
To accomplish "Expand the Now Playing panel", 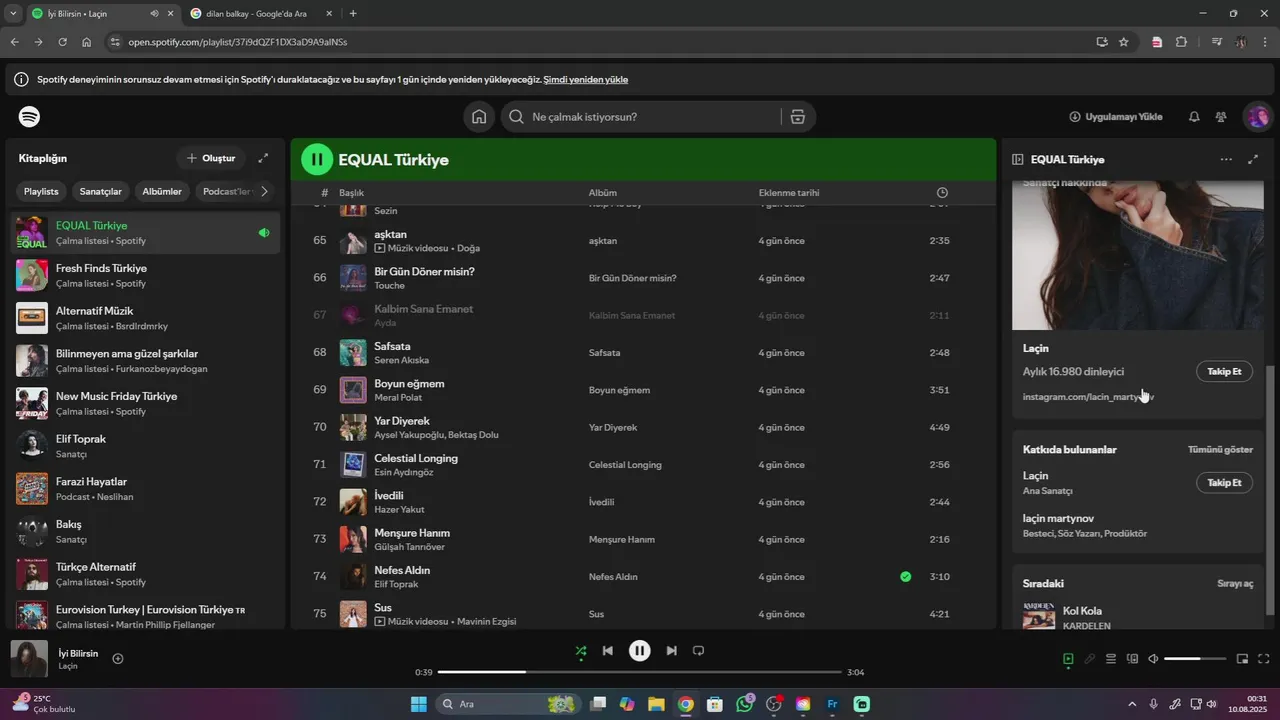I will (x=1253, y=159).
